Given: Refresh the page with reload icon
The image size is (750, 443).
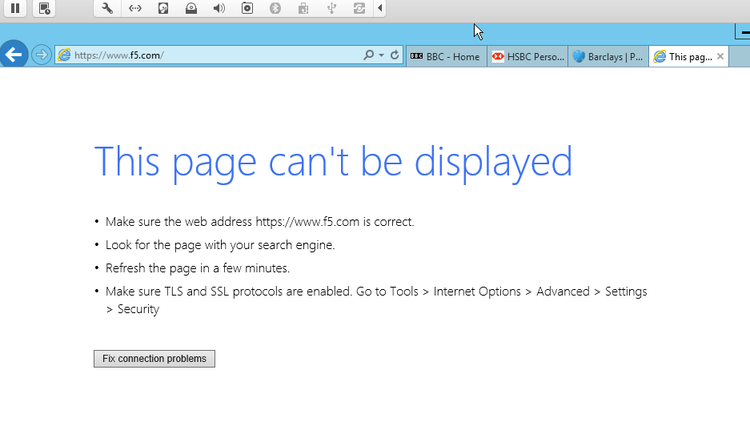Looking at the screenshot, I should (x=394, y=55).
